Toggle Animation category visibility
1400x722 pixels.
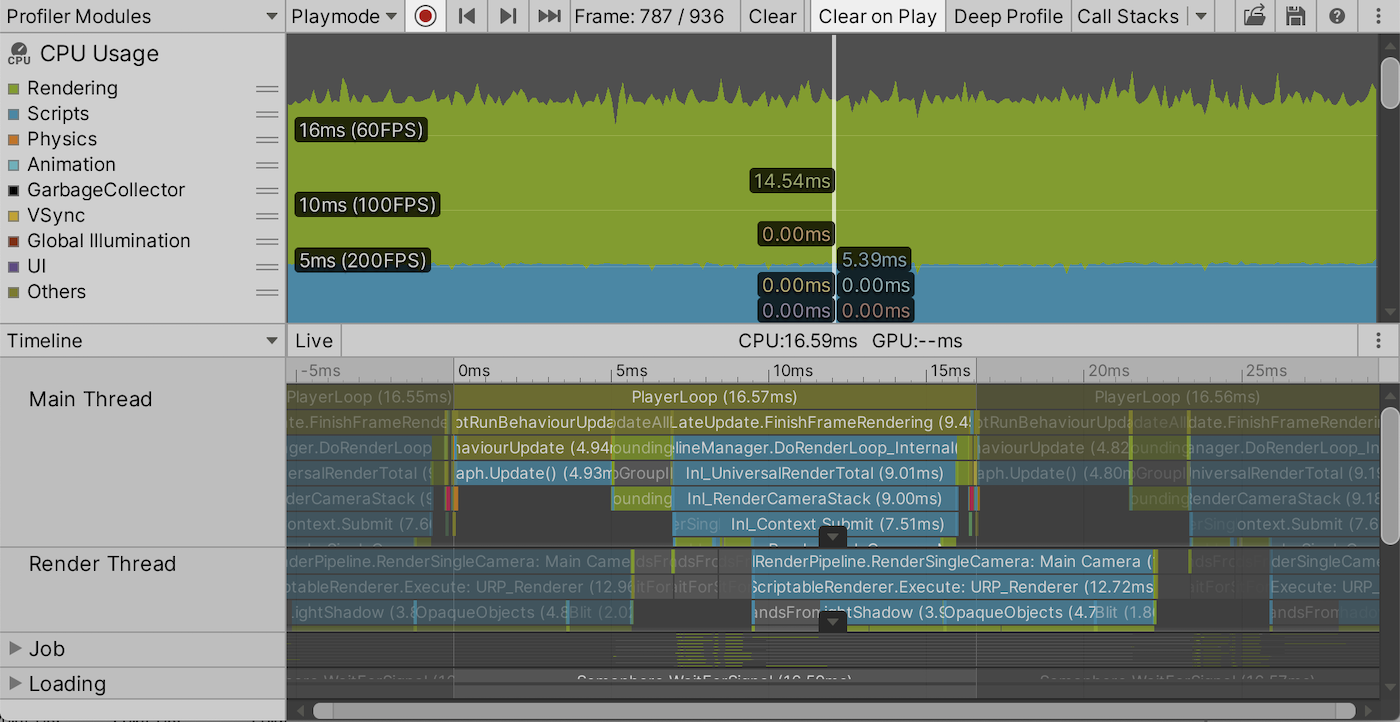(x=13, y=165)
